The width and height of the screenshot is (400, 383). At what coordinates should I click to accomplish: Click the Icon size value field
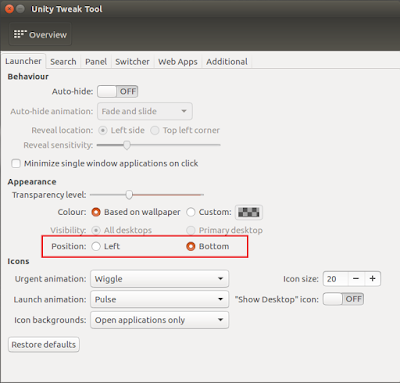[x=336, y=279]
